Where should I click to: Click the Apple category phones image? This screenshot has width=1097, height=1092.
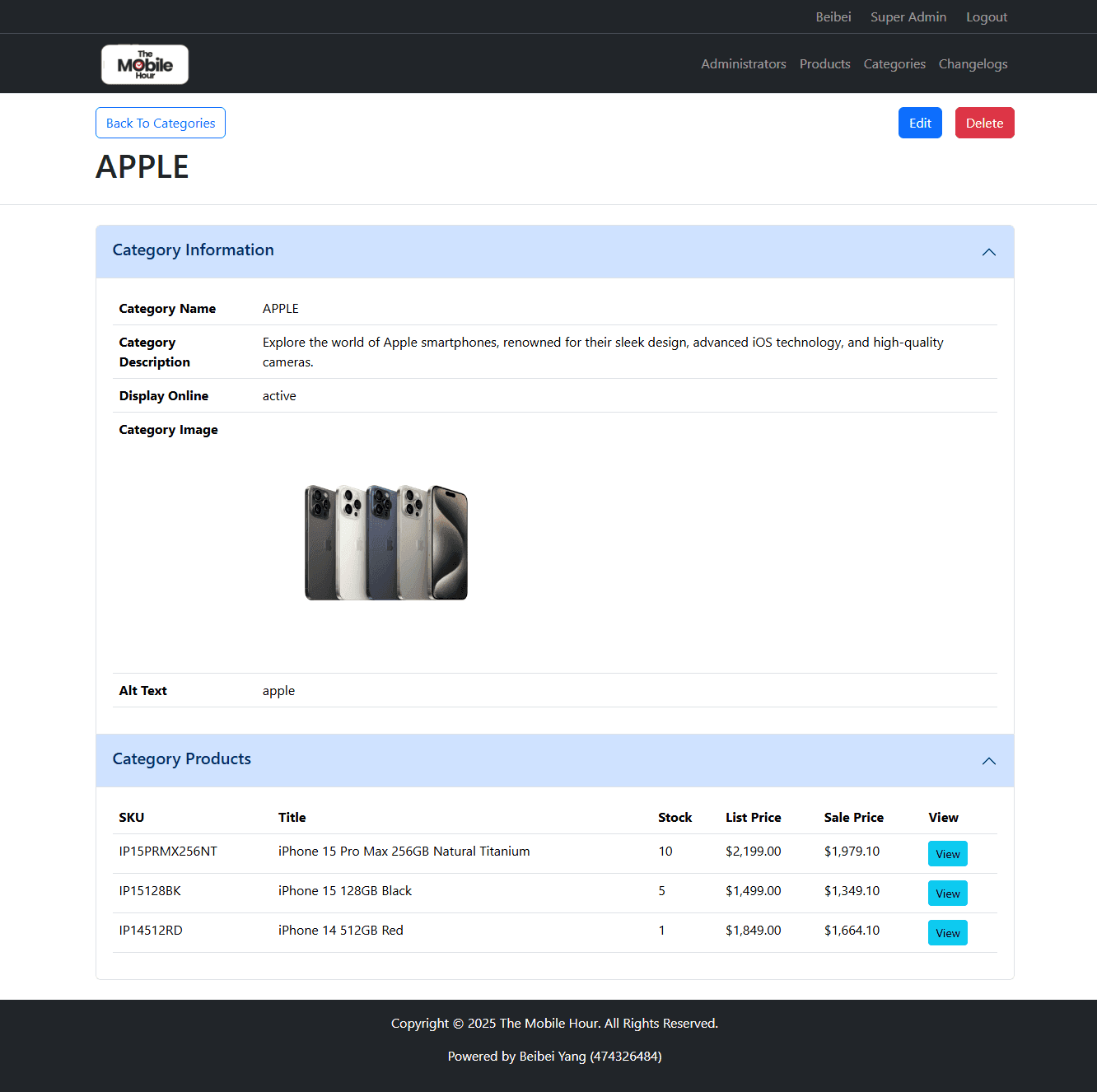coord(386,543)
